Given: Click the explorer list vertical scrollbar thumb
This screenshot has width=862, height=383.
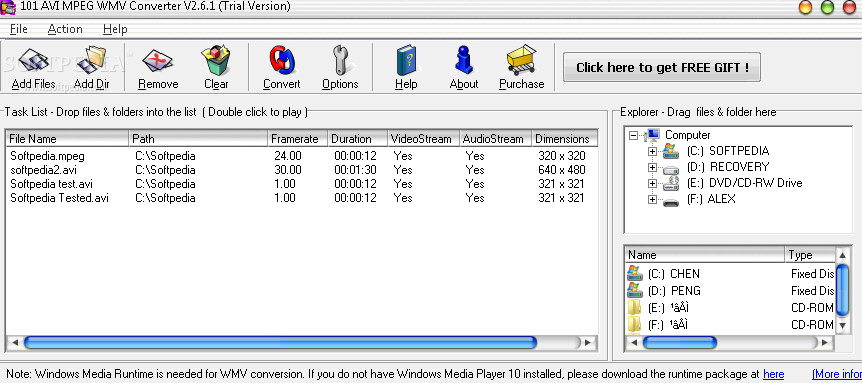Looking at the screenshot, I should pos(842,291).
